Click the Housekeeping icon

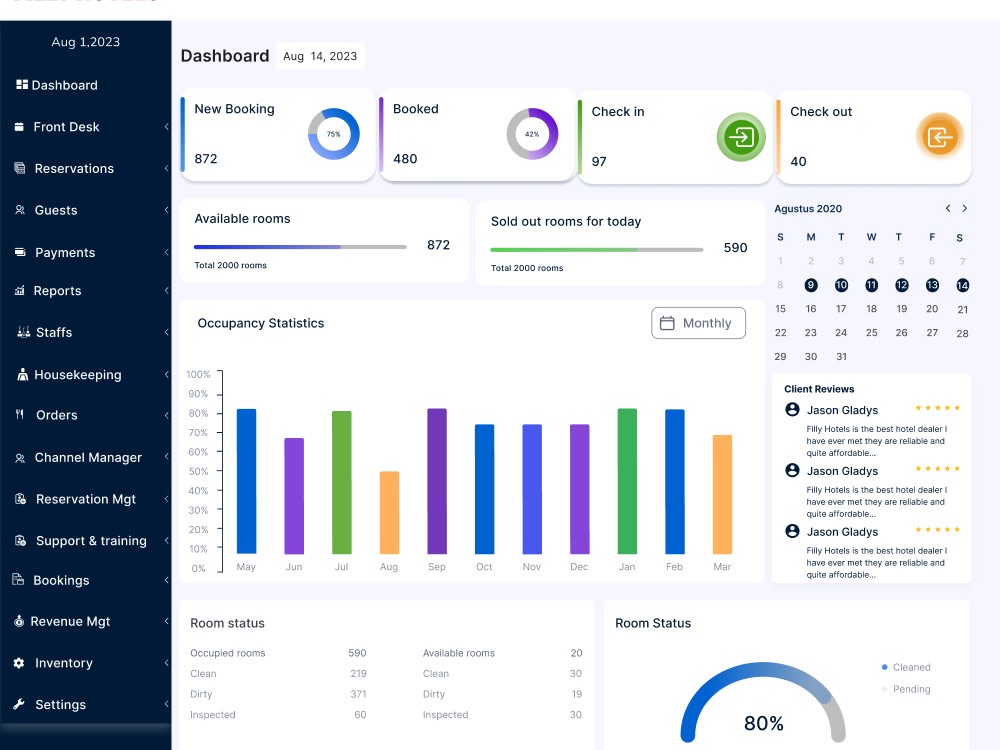(x=22, y=374)
